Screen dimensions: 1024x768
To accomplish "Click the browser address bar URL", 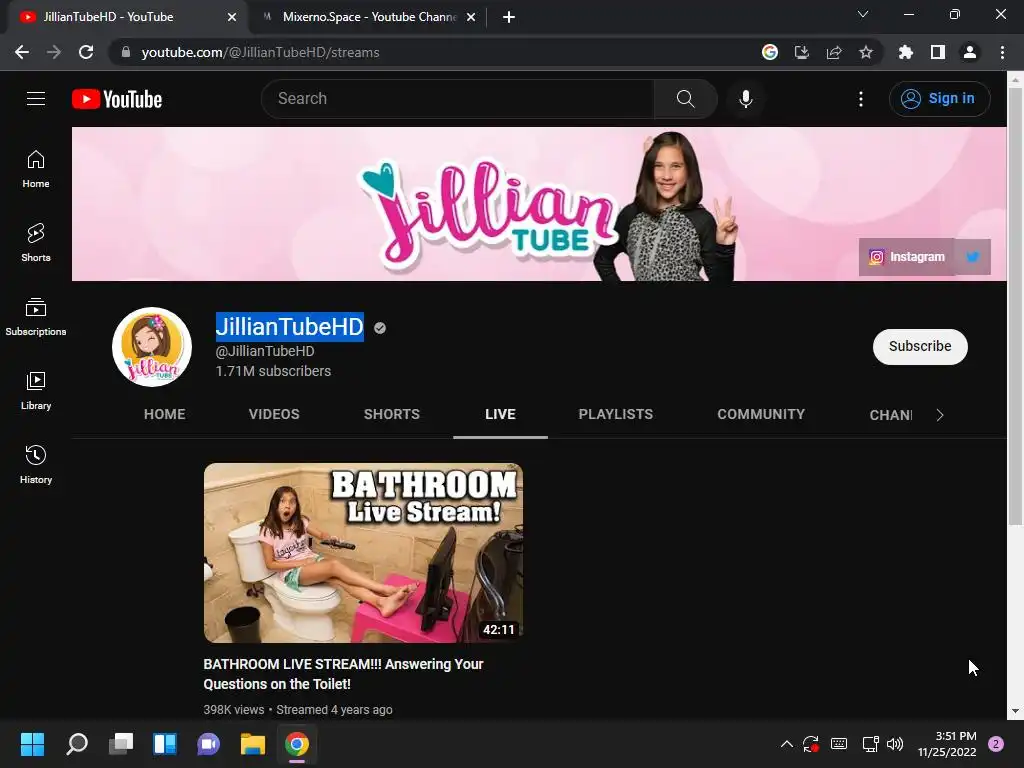I will 260,52.
